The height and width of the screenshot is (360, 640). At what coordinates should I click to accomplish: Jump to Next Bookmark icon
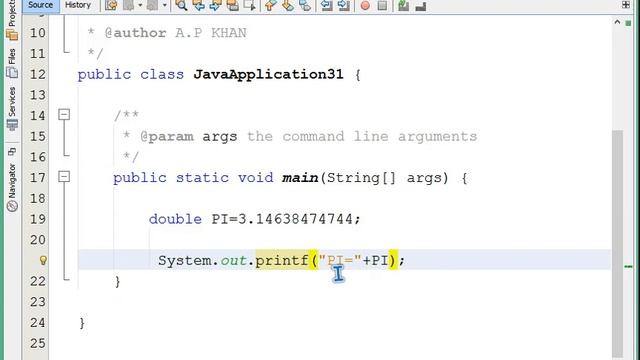[x=287, y=5]
